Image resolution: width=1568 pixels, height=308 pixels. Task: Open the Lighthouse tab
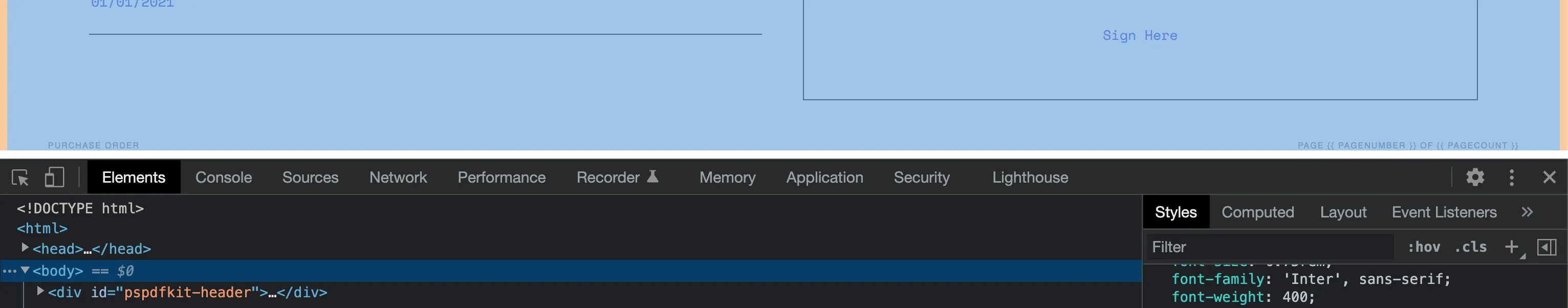(1030, 177)
